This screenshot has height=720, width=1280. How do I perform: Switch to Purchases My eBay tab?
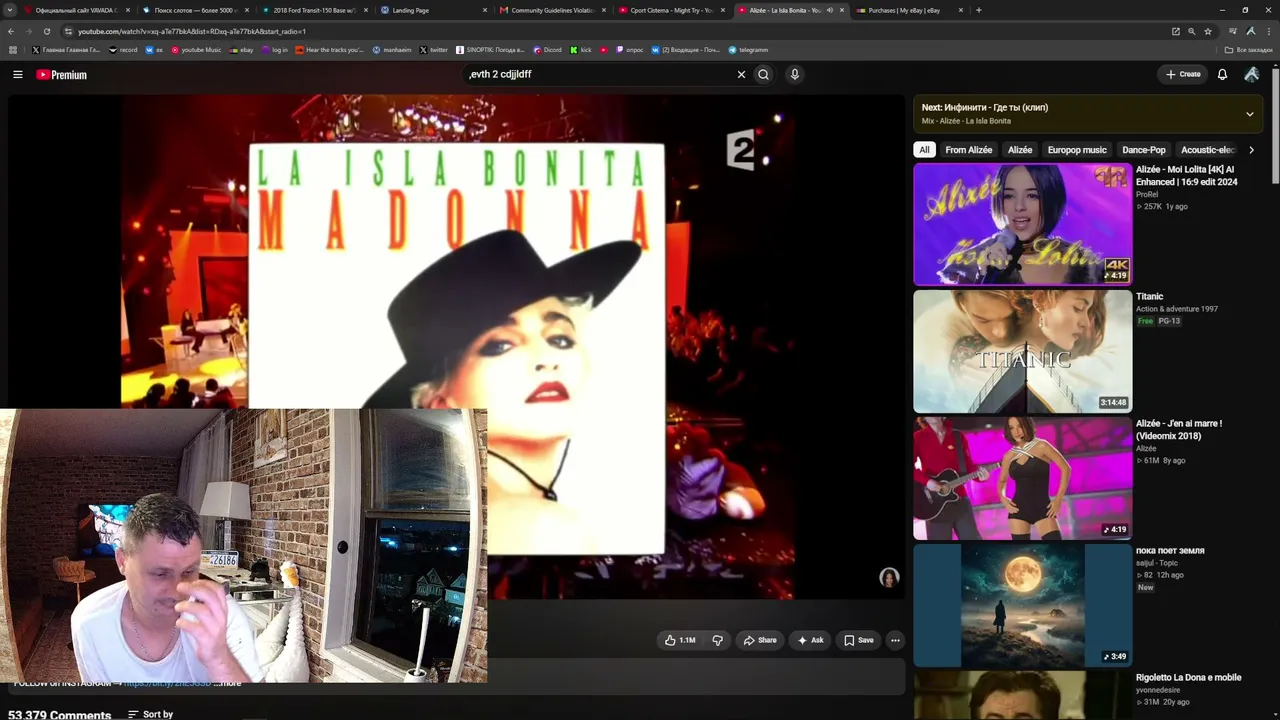[910, 10]
